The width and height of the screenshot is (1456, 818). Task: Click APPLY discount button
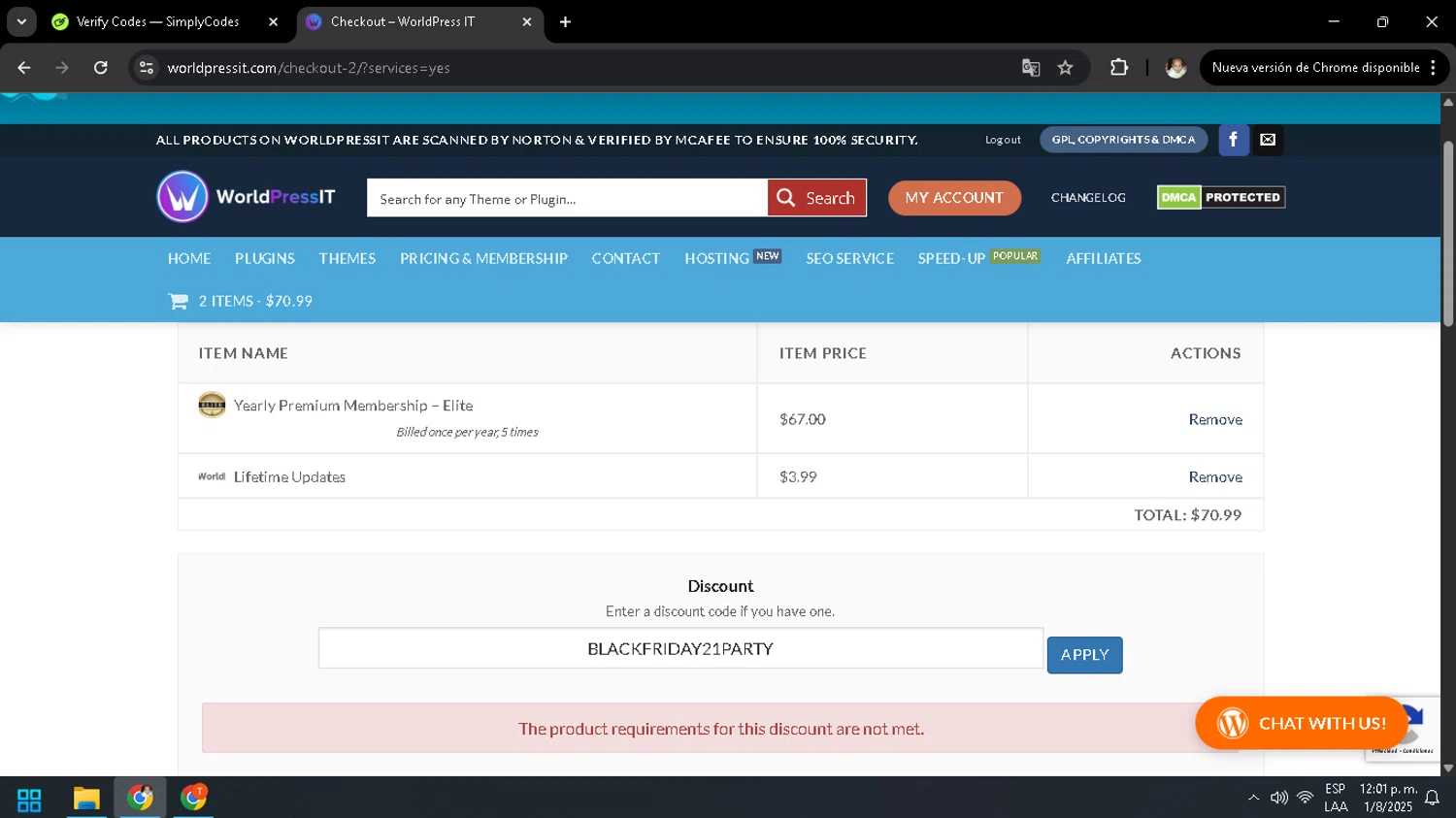tap(1084, 655)
